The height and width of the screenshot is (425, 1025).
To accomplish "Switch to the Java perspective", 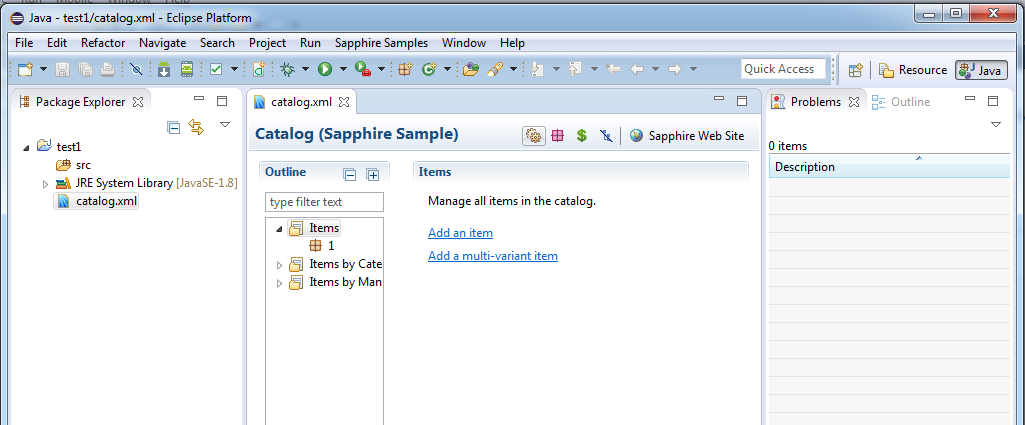I will [980, 70].
